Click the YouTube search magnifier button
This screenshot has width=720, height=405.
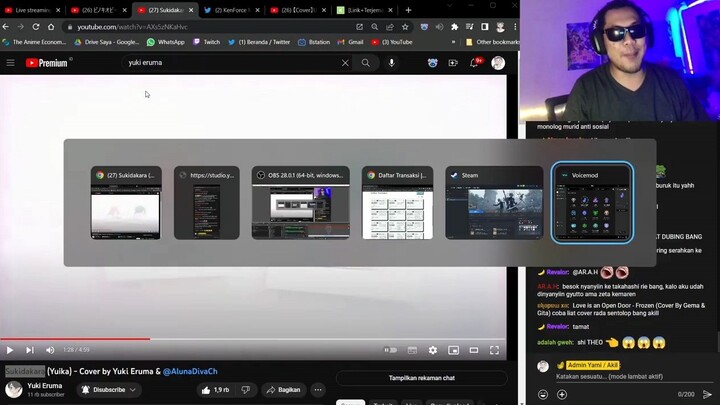[366, 63]
